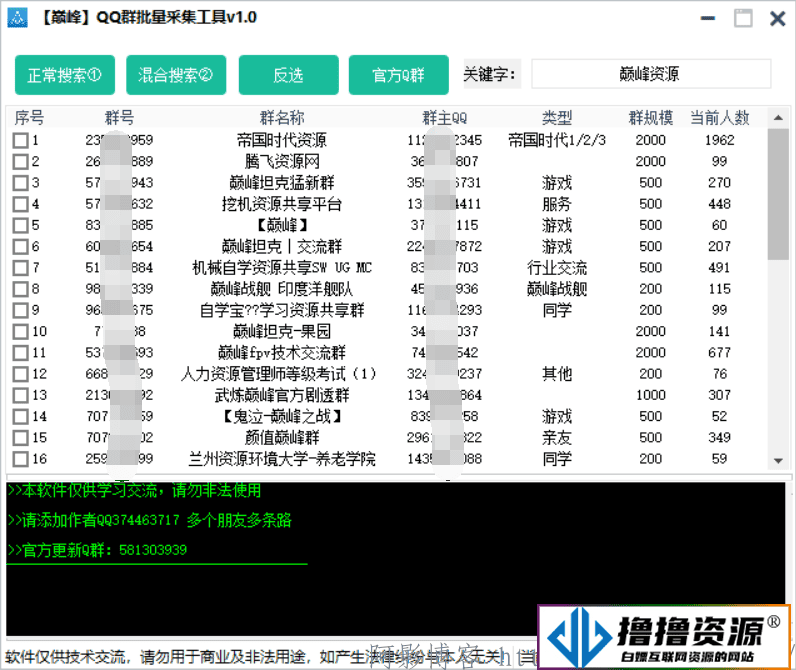
Task: Tick the checkbox for 腾飞资源网
Action: pos(20,161)
